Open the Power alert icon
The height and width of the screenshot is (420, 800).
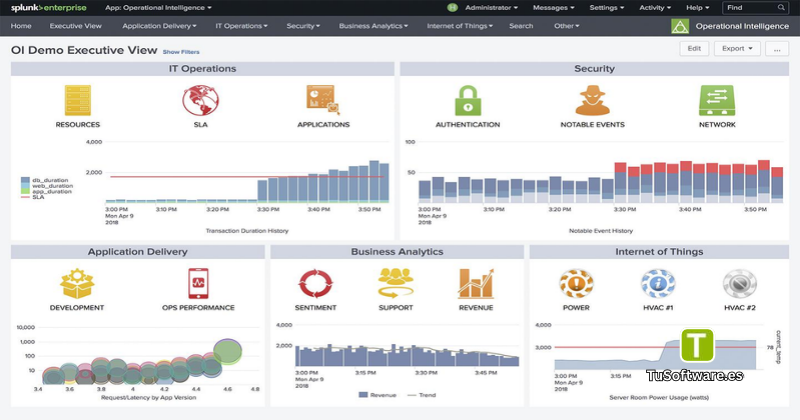pyautogui.click(x=576, y=283)
